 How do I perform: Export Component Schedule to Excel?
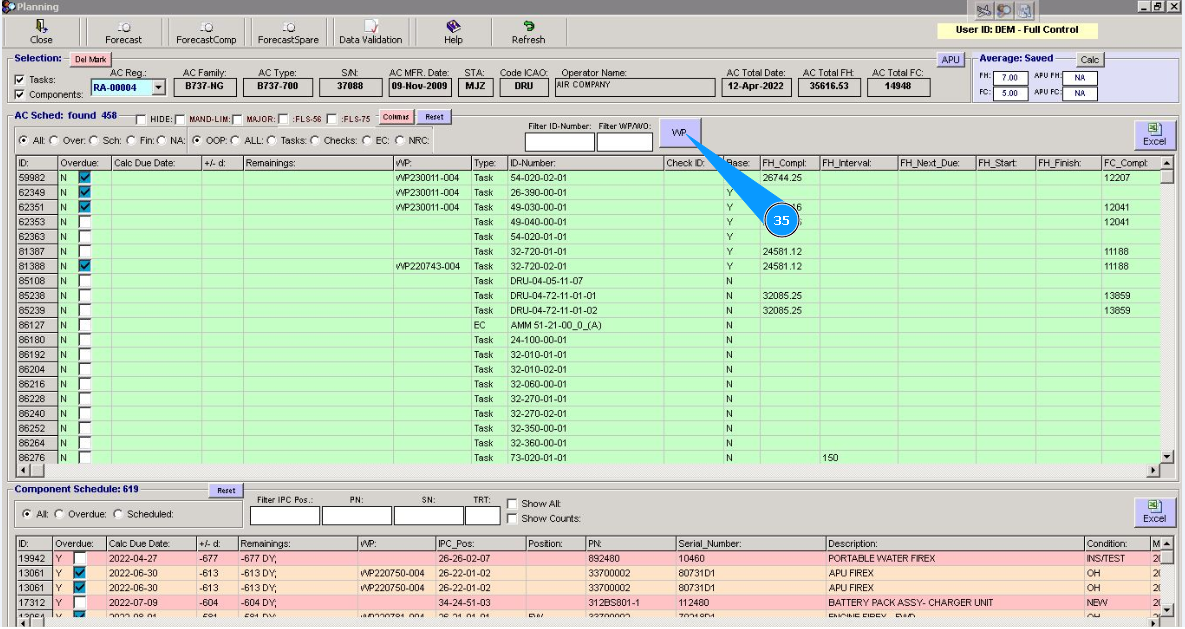tap(1154, 512)
